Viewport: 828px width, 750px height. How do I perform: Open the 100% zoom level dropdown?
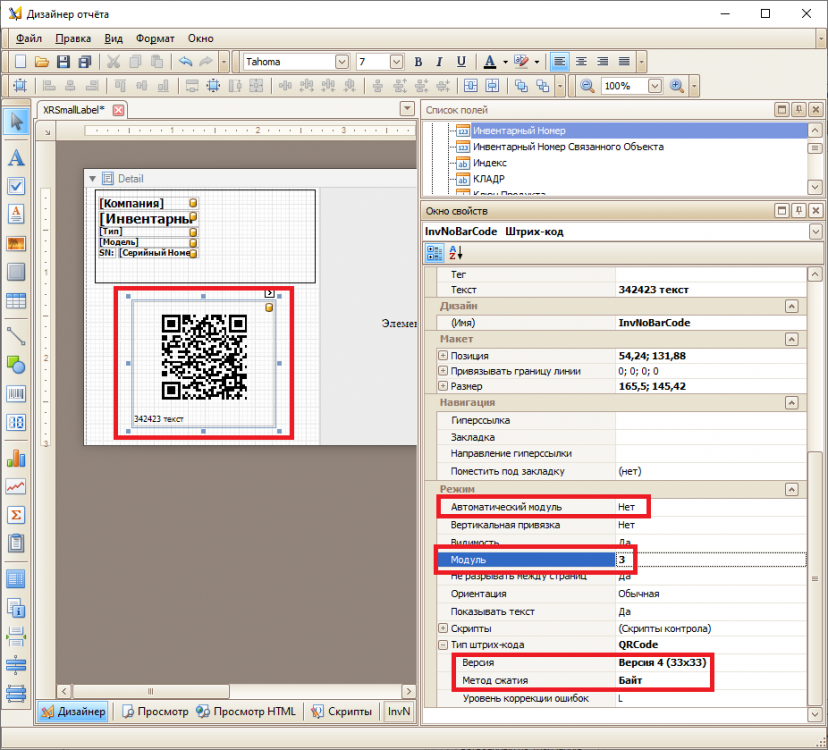(655, 86)
